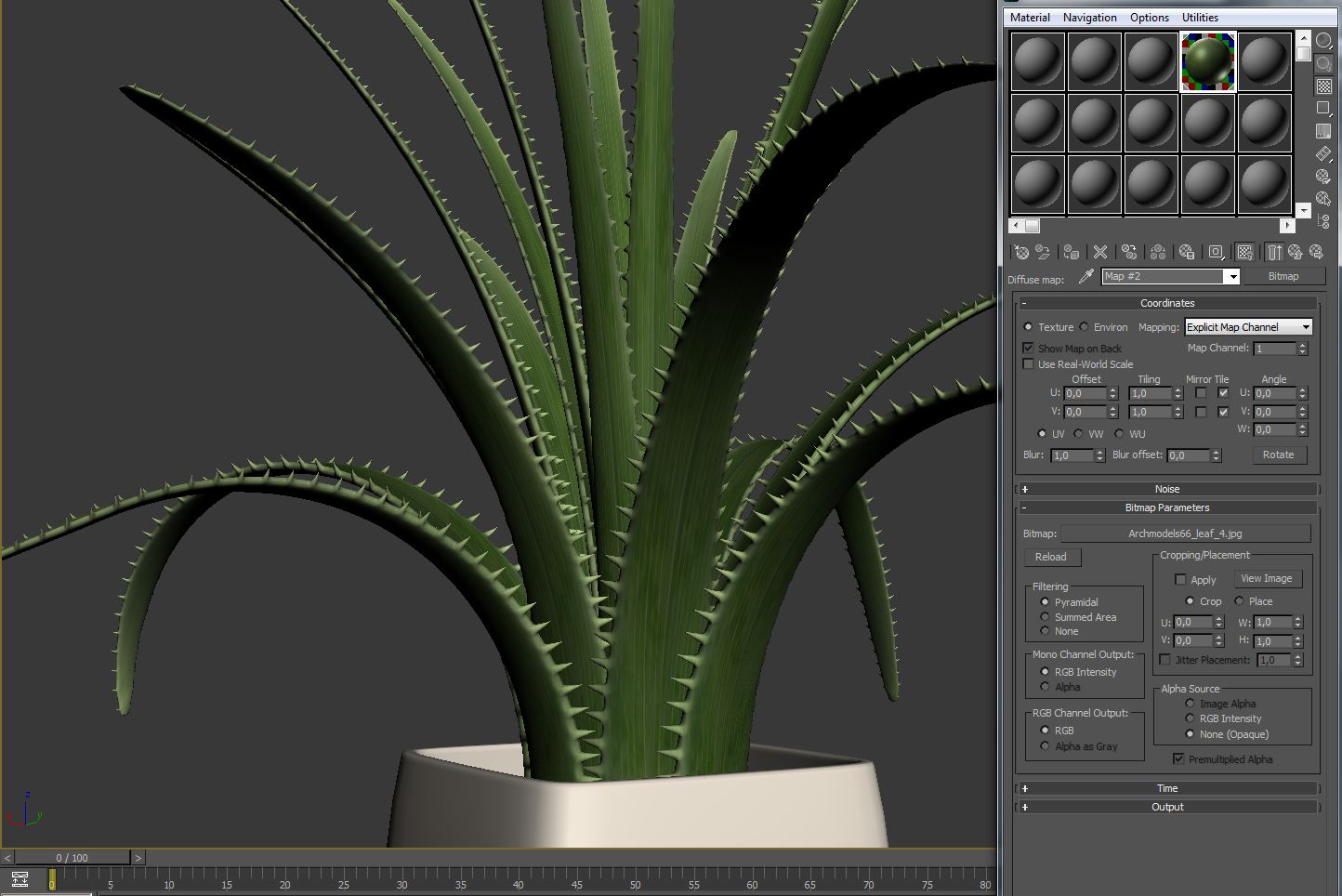
Task: Toggle Show Shaded Material in Viewport icon
Action: pyautogui.click(x=1244, y=252)
